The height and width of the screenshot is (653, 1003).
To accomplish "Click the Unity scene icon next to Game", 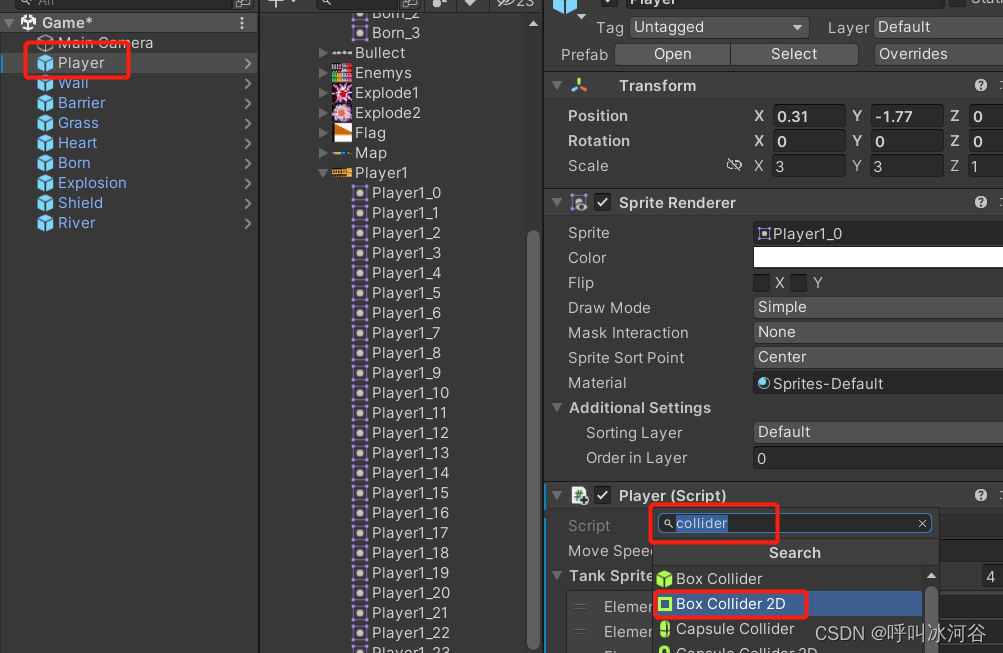I will tap(28, 22).
